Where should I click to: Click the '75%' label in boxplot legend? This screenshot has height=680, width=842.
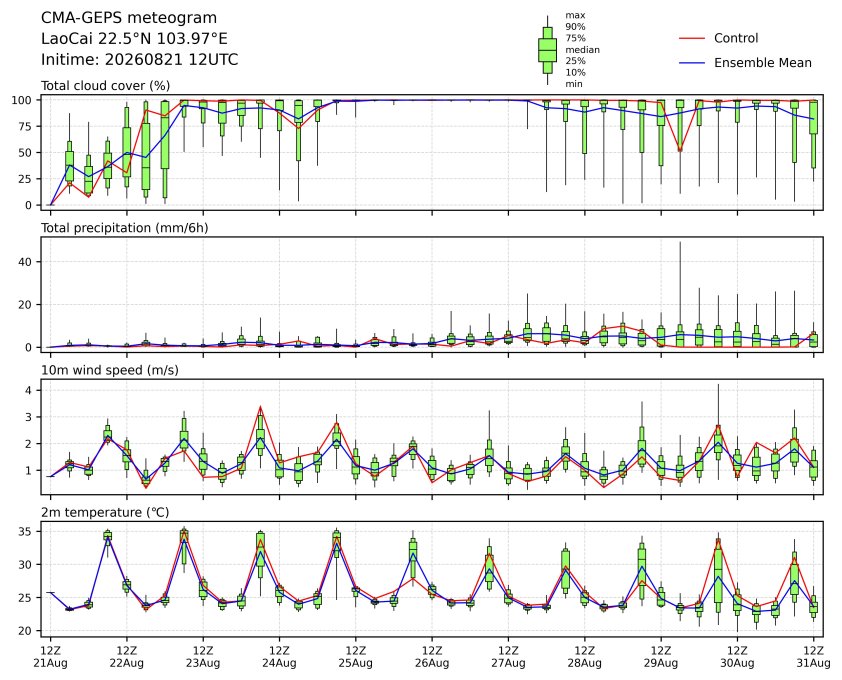click(575, 38)
